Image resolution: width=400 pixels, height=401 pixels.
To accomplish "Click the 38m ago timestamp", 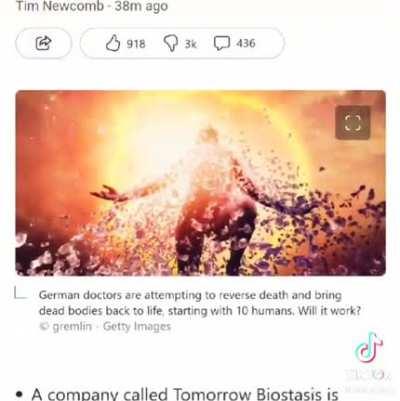I will pos(141,6).
